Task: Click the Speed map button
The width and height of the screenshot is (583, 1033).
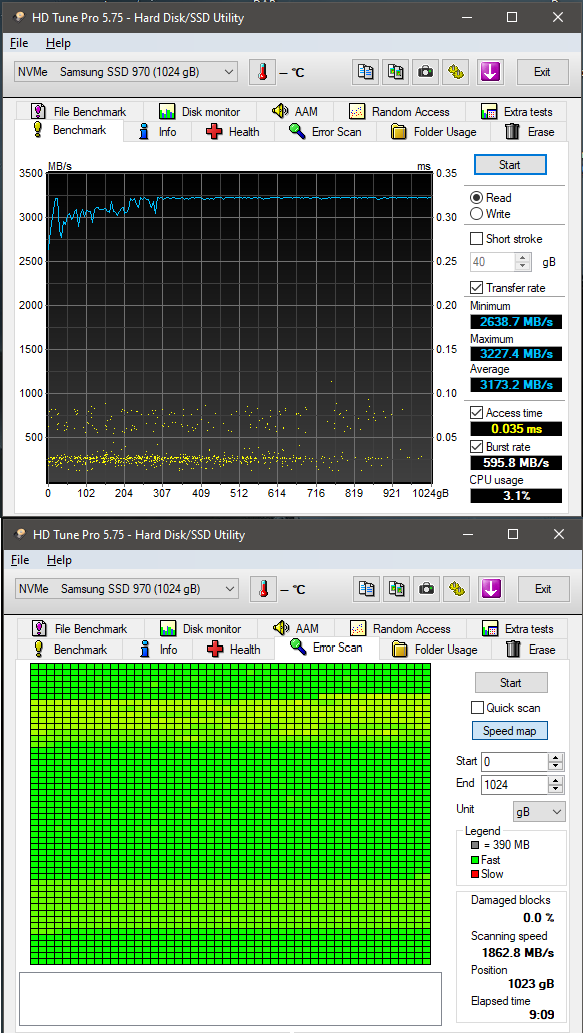Action: [x=509, y=731]
